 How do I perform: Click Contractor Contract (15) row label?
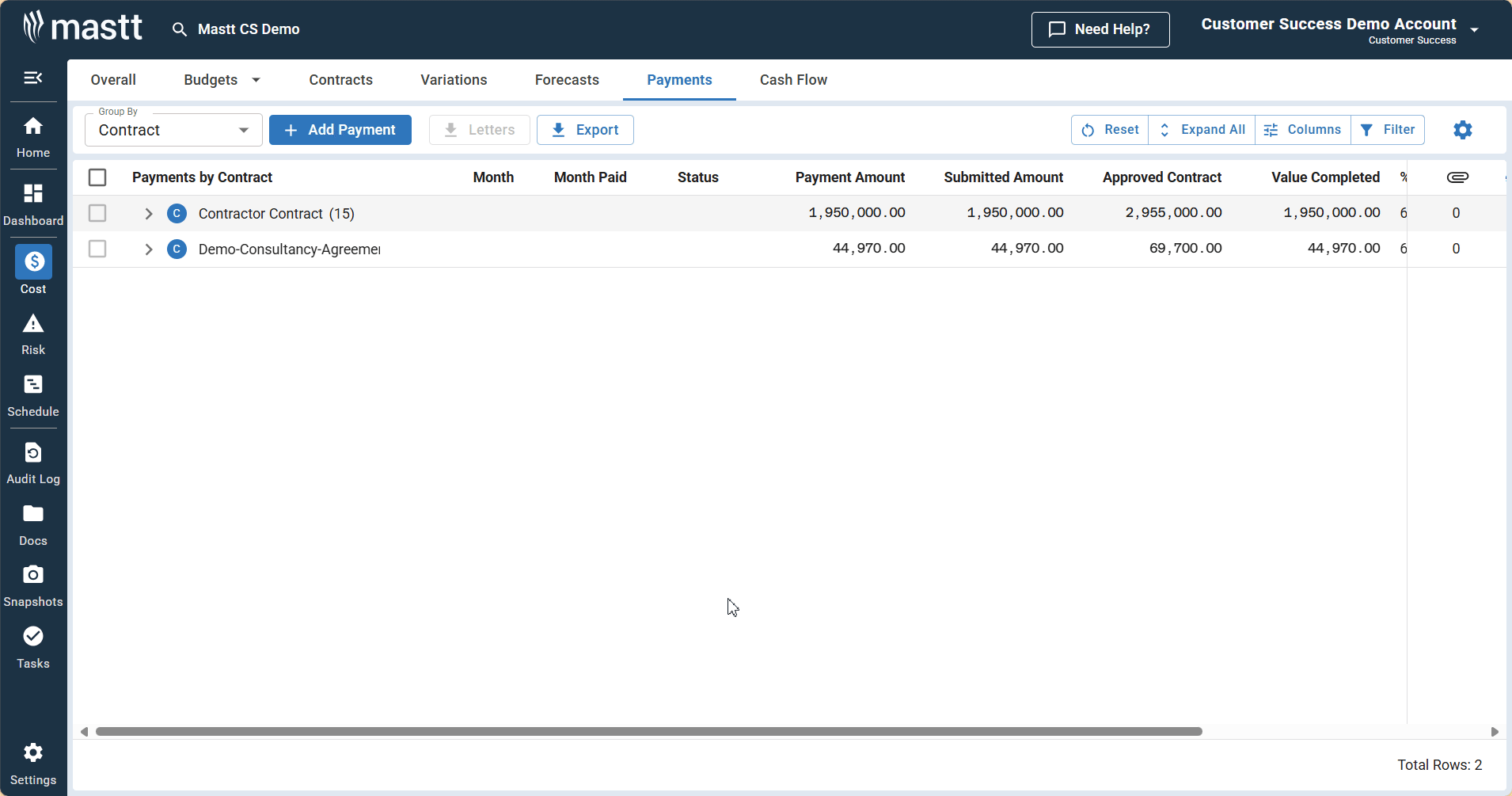pos(276,214)
